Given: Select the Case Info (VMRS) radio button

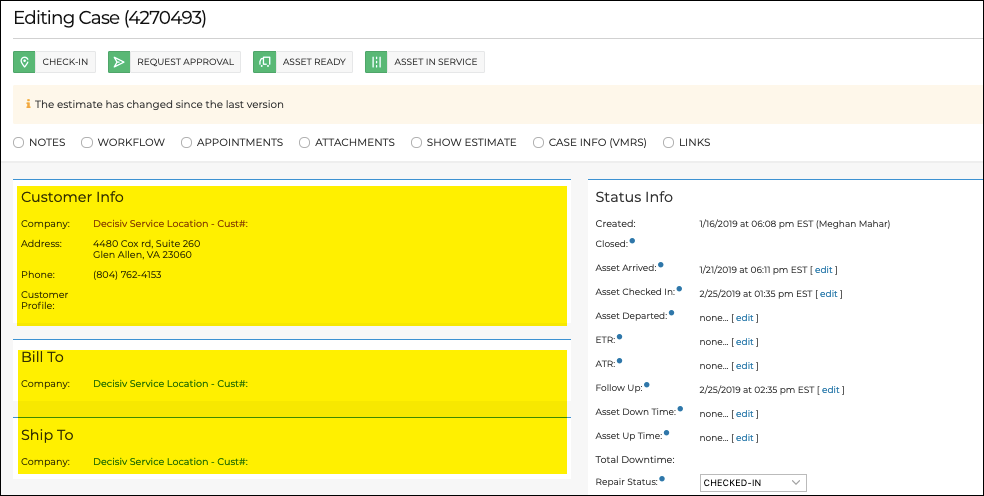Looking at the screenshot, I should (x=538, y=143).
